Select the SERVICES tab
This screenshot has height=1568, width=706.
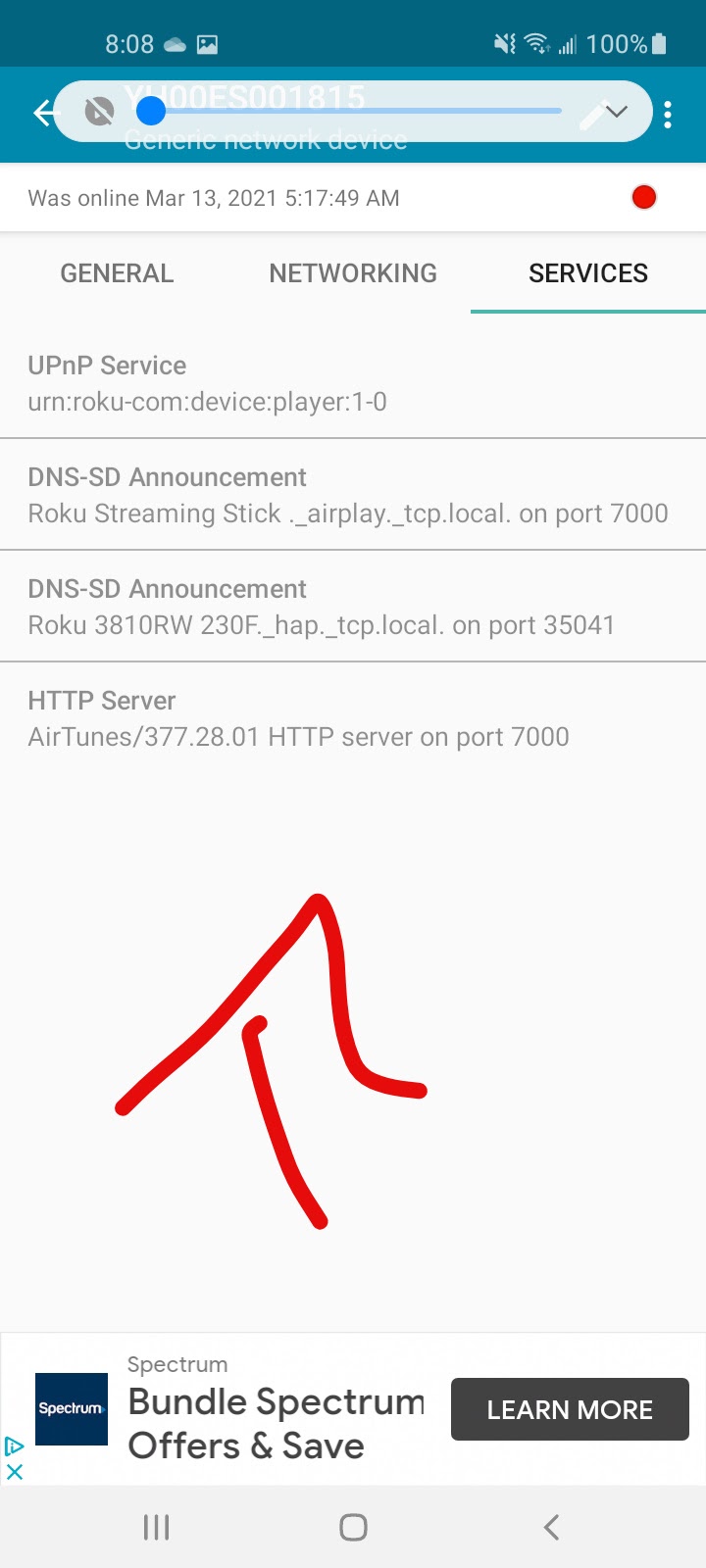click(588, 273)
